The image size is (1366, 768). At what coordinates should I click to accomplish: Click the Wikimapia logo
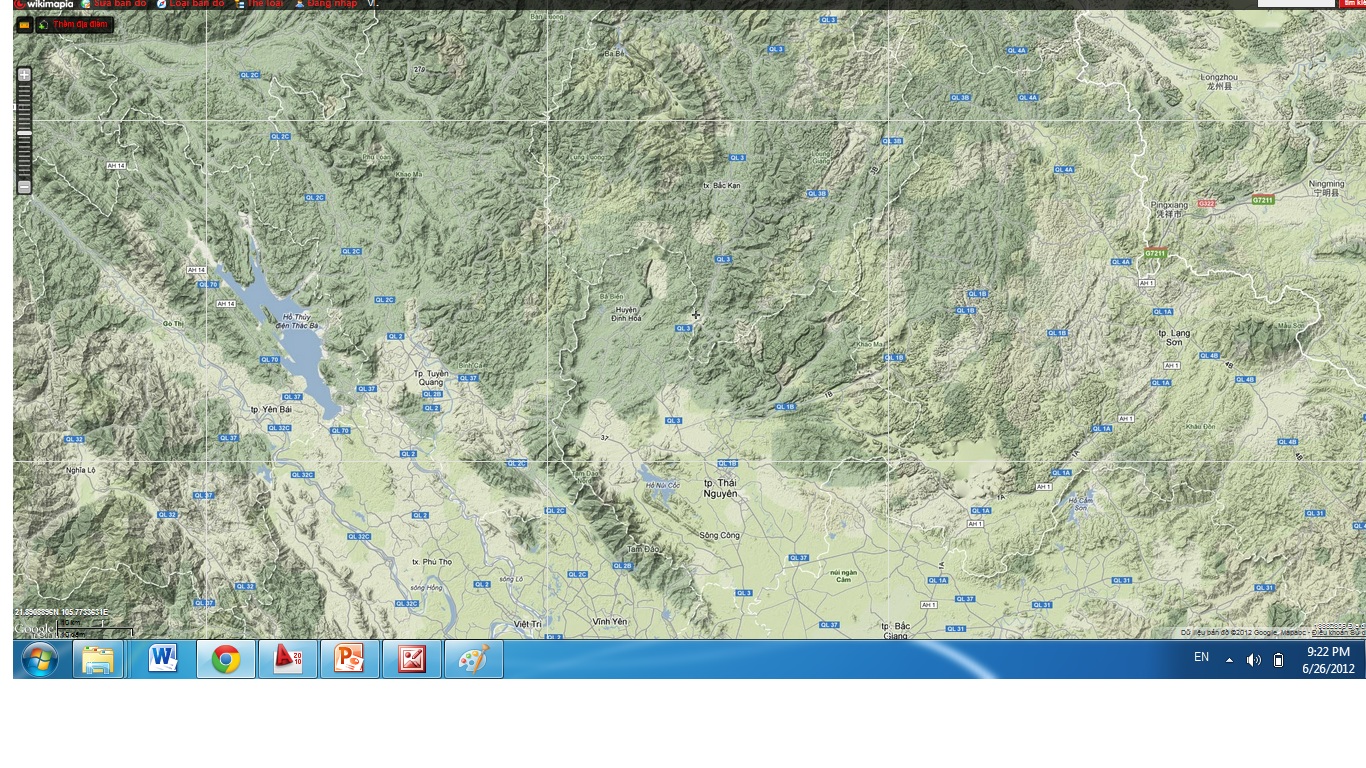pos(43,4)
